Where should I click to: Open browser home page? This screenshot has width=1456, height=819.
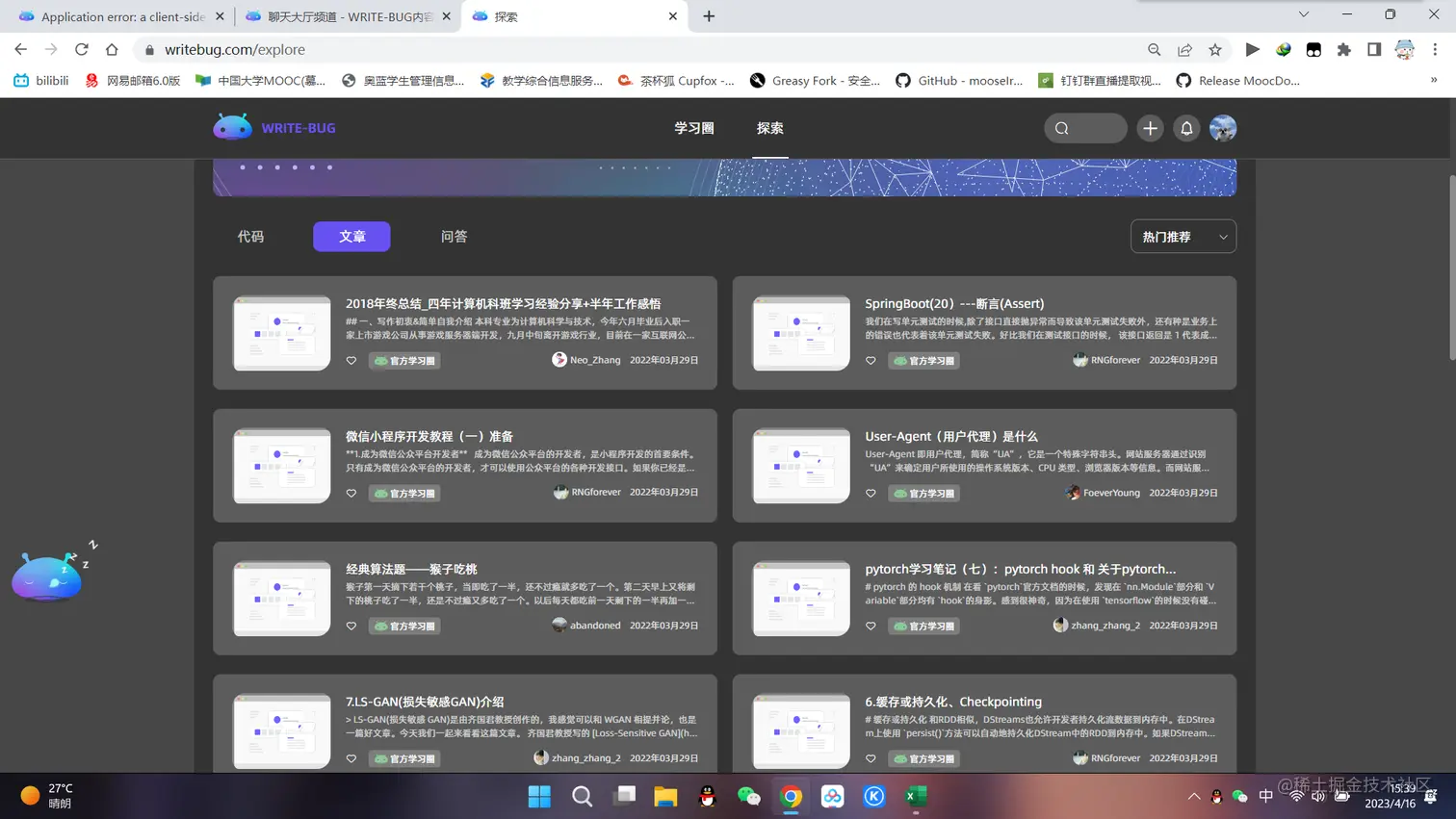(x=112, y=49)
